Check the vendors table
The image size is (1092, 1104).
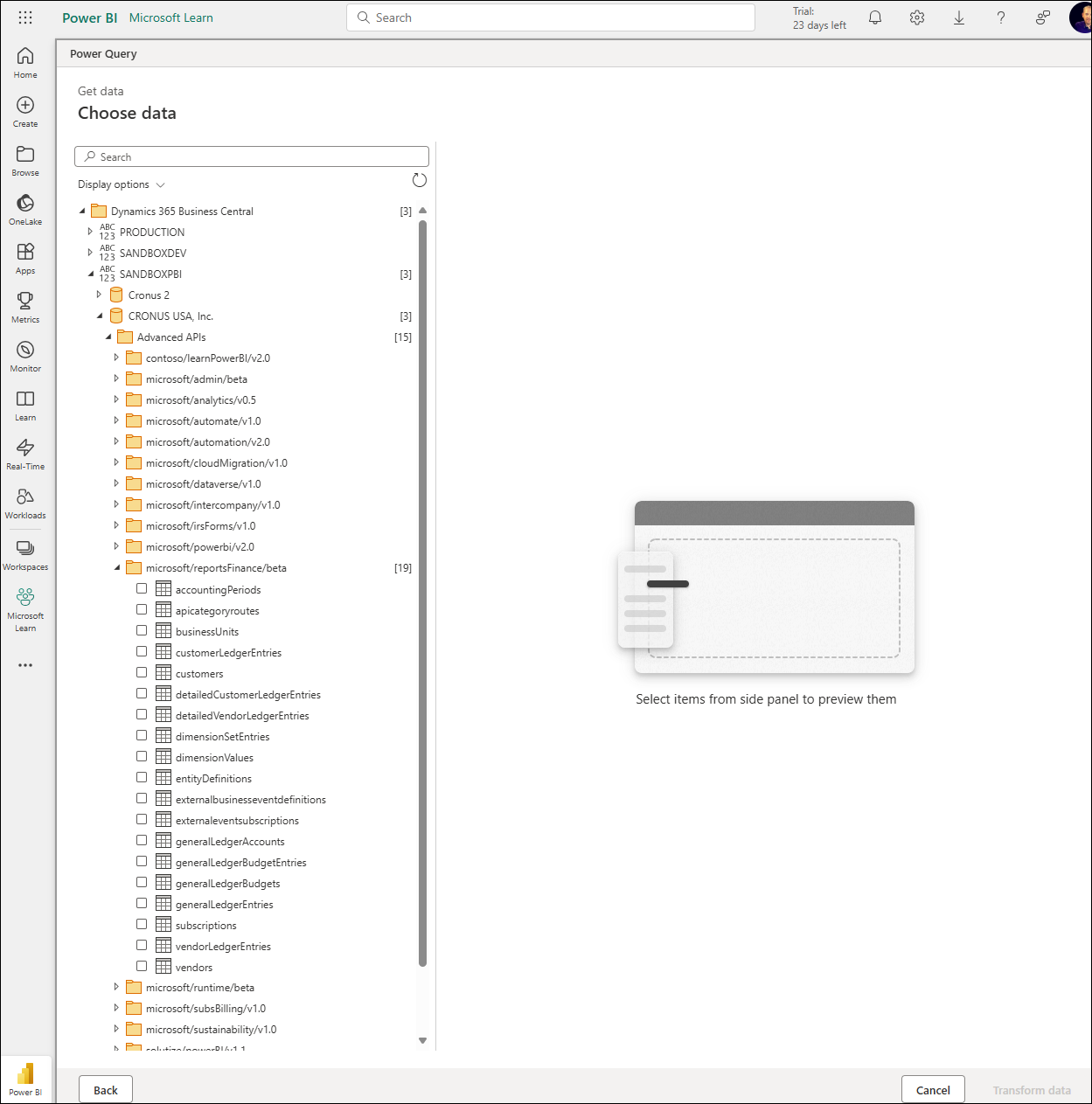click(142, 966)
